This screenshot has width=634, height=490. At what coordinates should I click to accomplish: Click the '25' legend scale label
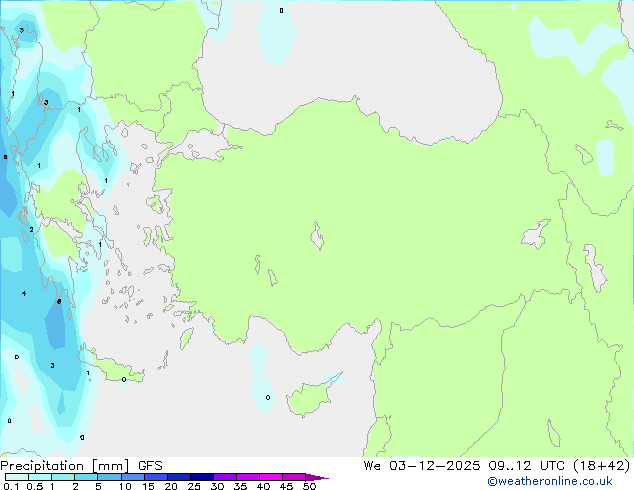click(194, 486)
